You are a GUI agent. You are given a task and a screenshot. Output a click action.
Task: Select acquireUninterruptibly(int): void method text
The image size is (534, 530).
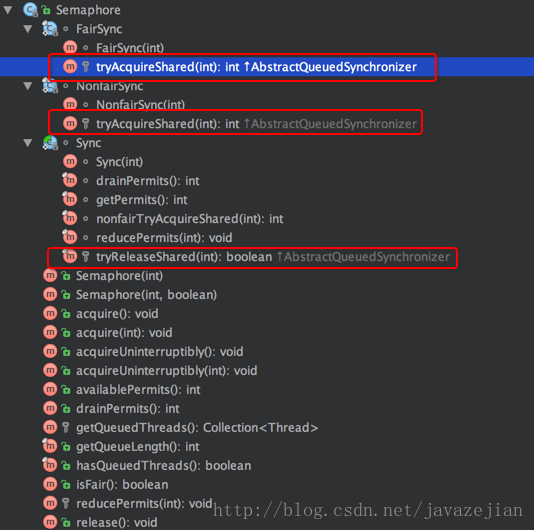click(x=167, y=371)
